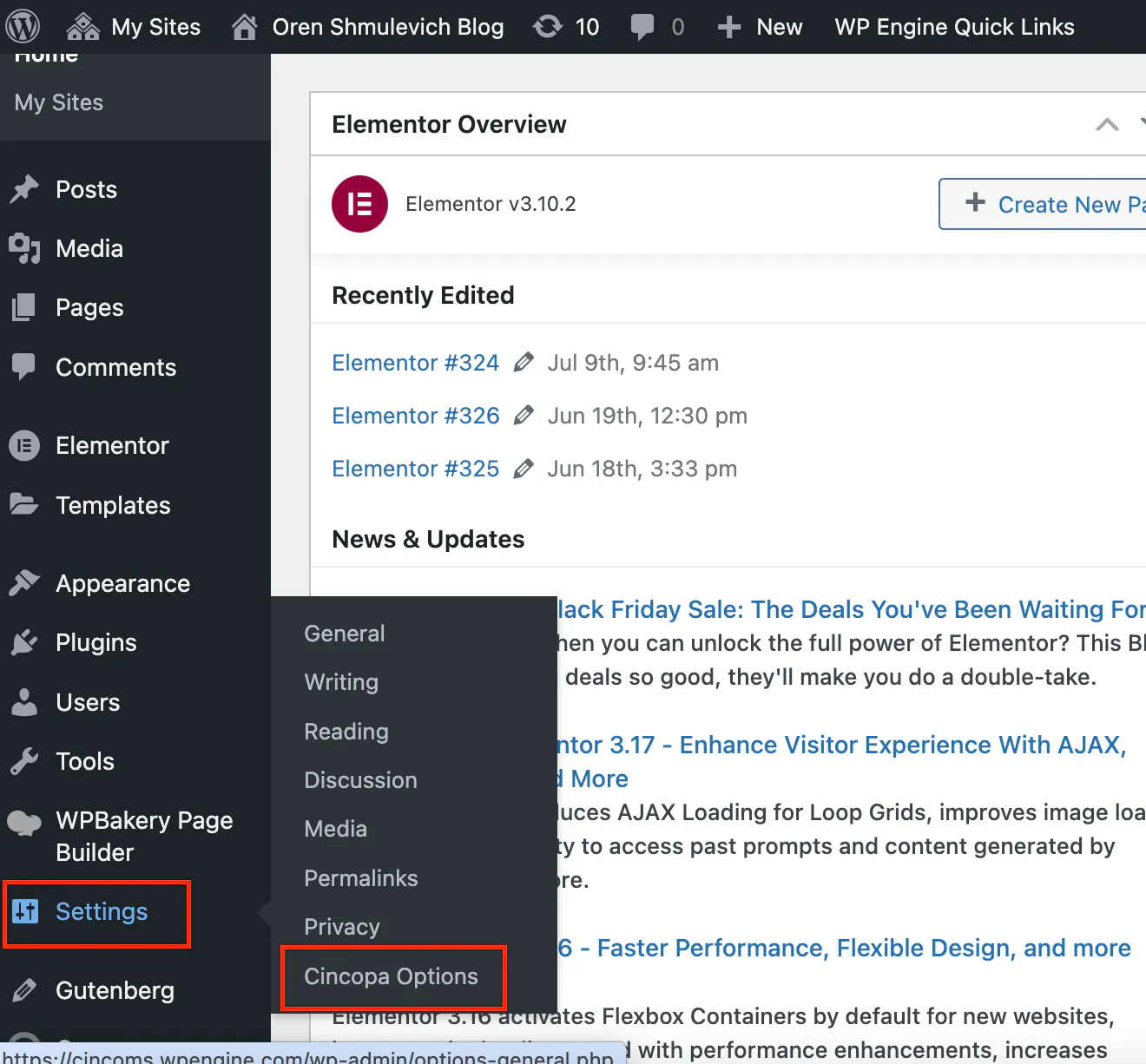Click the home icon beside Oren Shmulevich Blog
This screenshot has width=1146, height=1064.
click(245, 27)
